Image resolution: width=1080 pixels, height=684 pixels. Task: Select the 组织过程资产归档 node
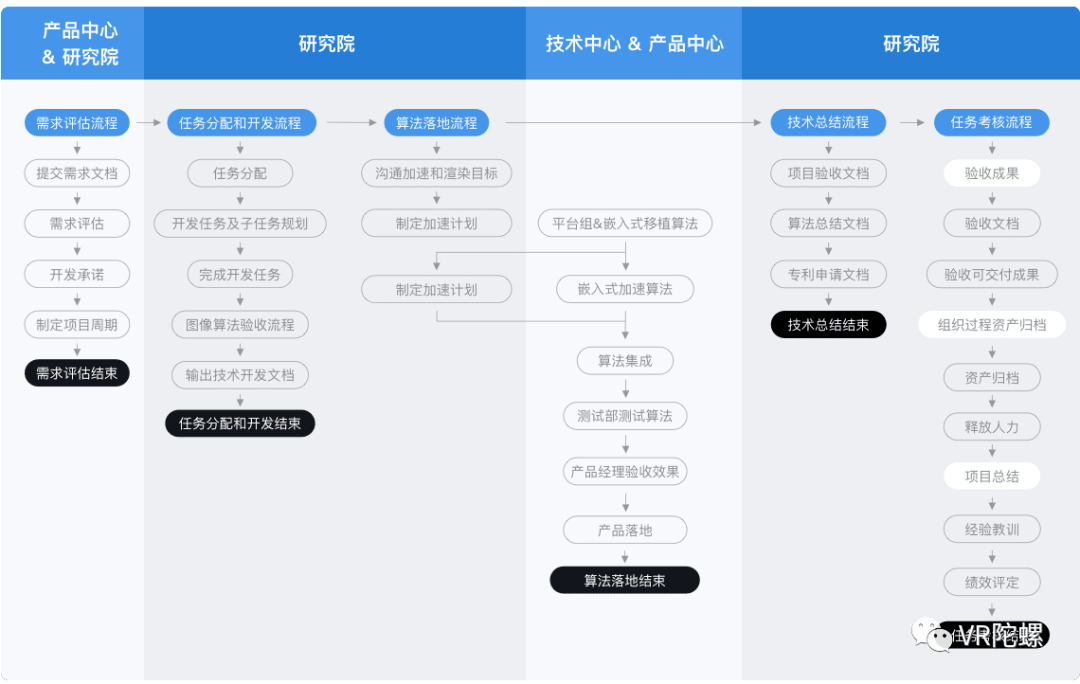coord(992,324)
